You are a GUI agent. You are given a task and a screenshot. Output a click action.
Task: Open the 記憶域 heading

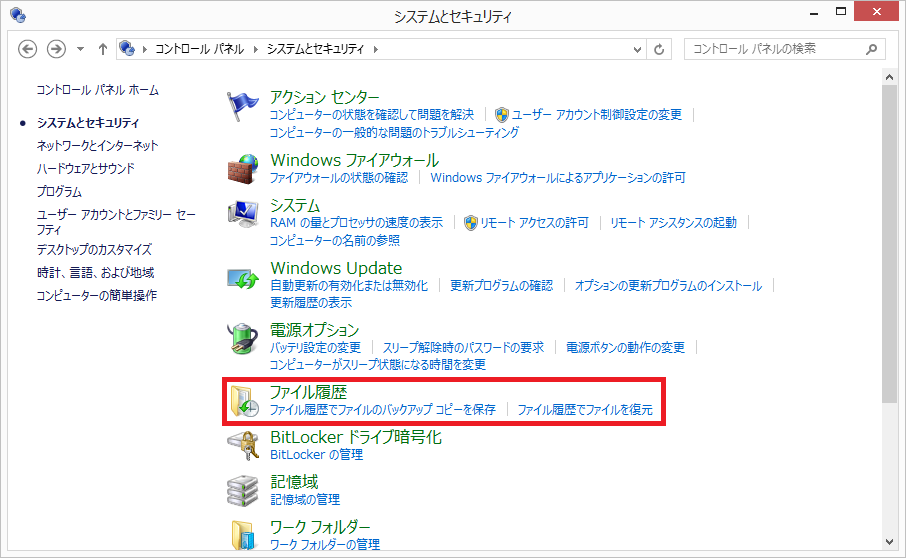(x=294, y=482)
